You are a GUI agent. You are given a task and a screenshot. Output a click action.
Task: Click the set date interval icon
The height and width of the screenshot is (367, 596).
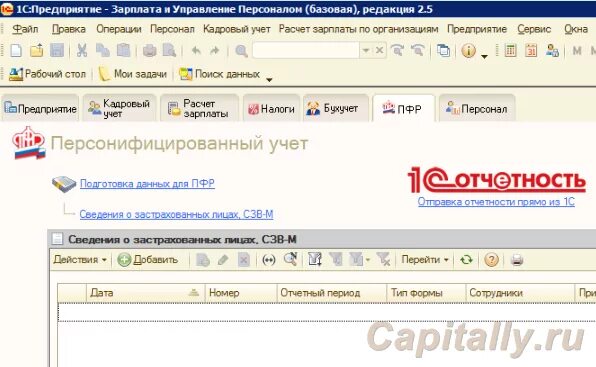pos(269,260)
